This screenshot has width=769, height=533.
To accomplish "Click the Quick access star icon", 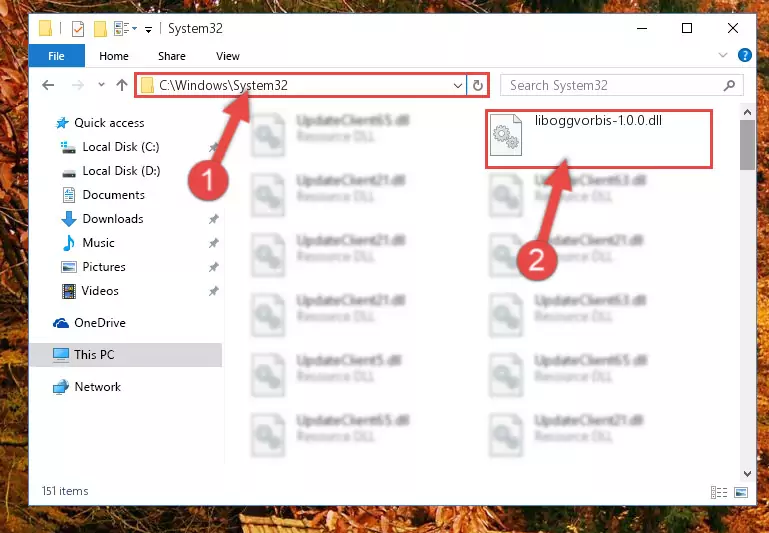I will click(x=62, y=123).
